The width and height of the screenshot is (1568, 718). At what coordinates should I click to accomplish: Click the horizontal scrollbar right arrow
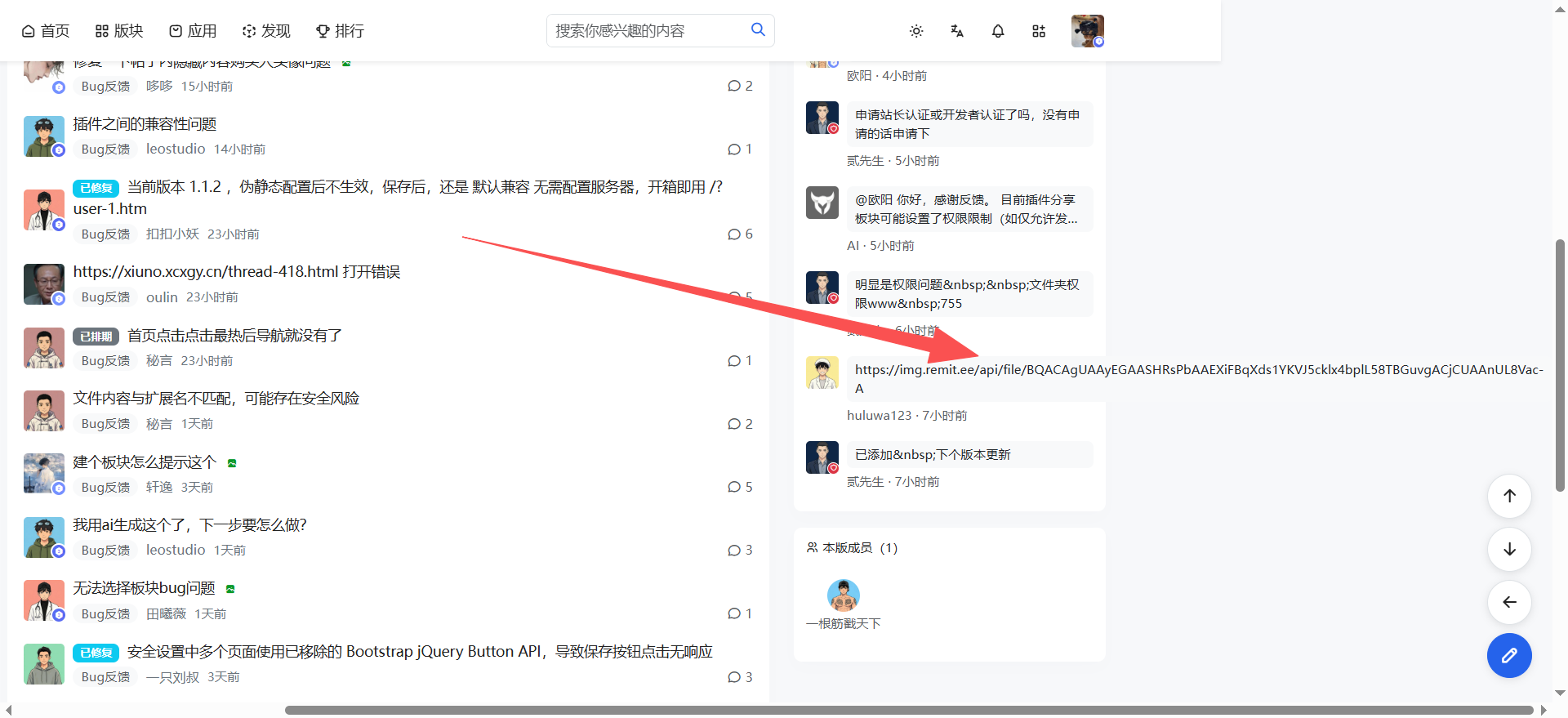(1543, 711)
